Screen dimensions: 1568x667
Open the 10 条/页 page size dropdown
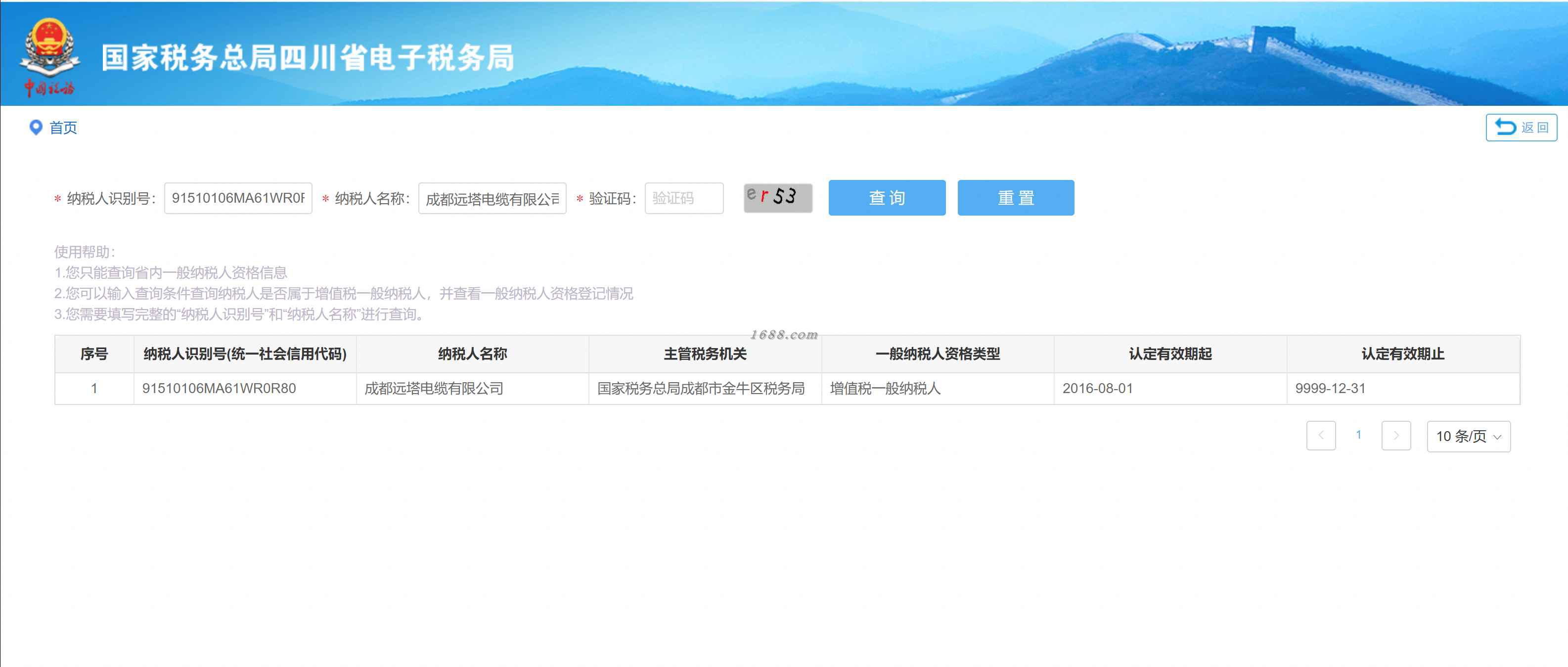pyautogui.click(x=1469, y=437)
